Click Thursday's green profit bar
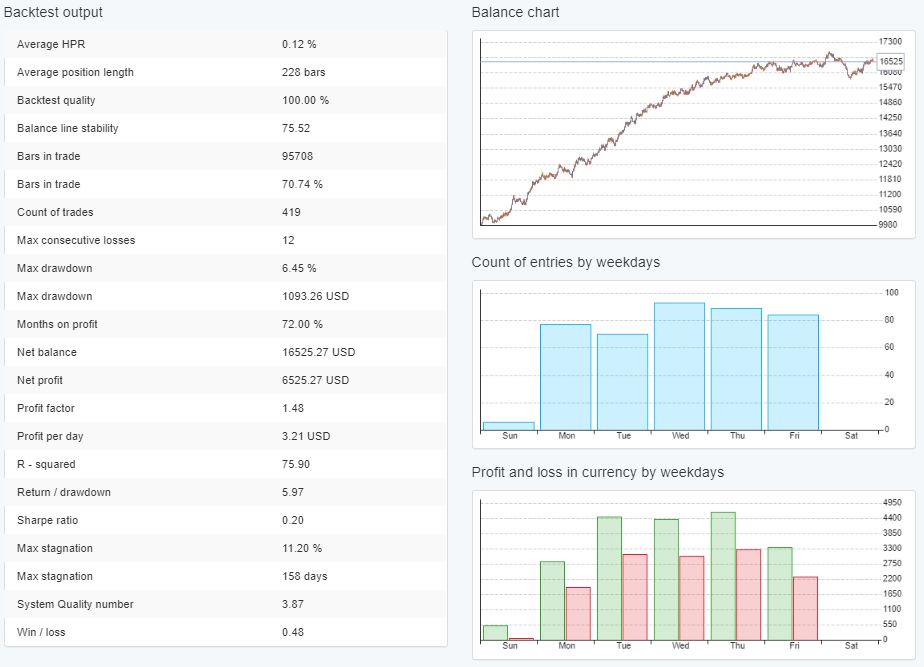The width and height of the screenshot is (924, 667). [x=723, y=576]
